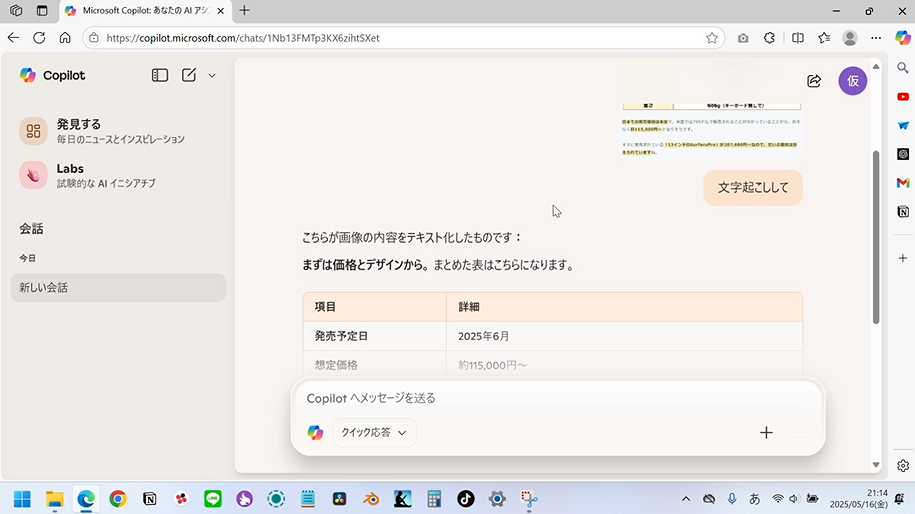Show hidden system tray icons

click(x=686, y=498)
